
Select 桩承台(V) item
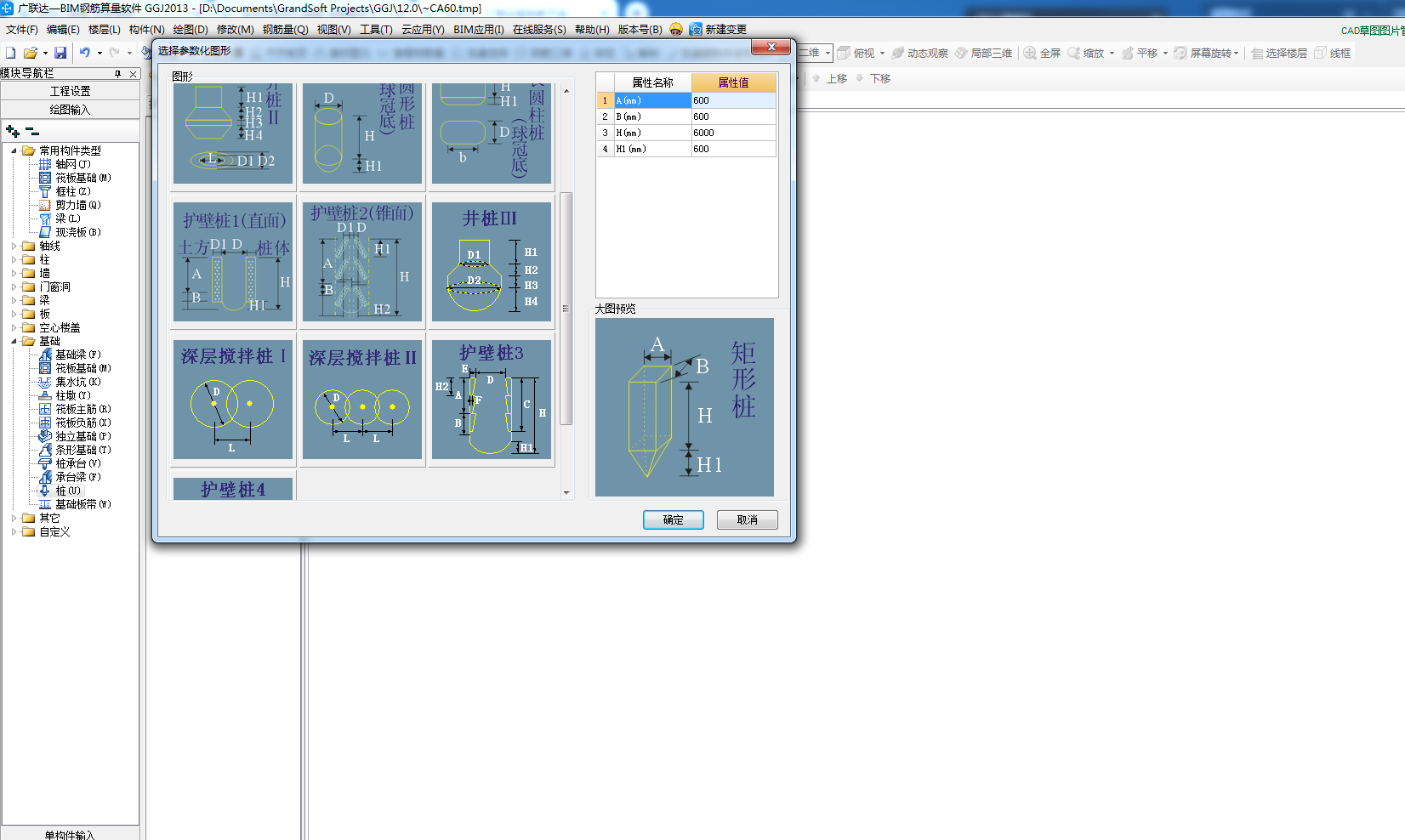pos(78,463)
